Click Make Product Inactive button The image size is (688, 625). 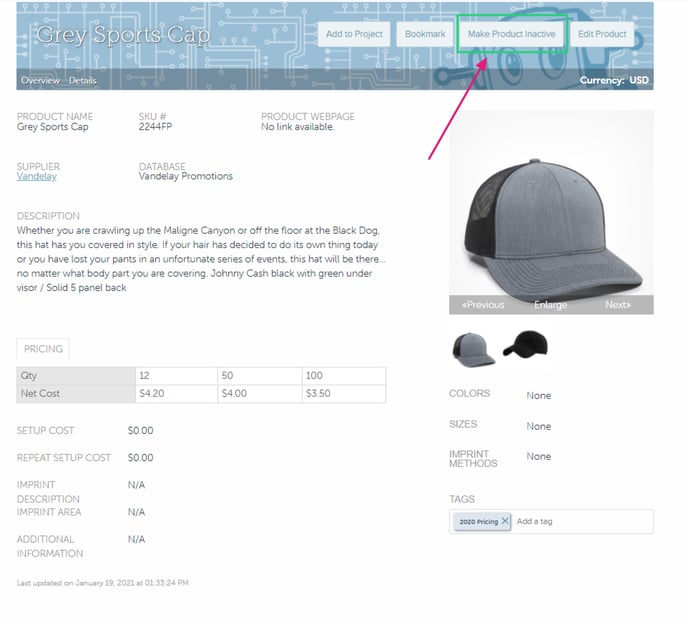[512, 34]
